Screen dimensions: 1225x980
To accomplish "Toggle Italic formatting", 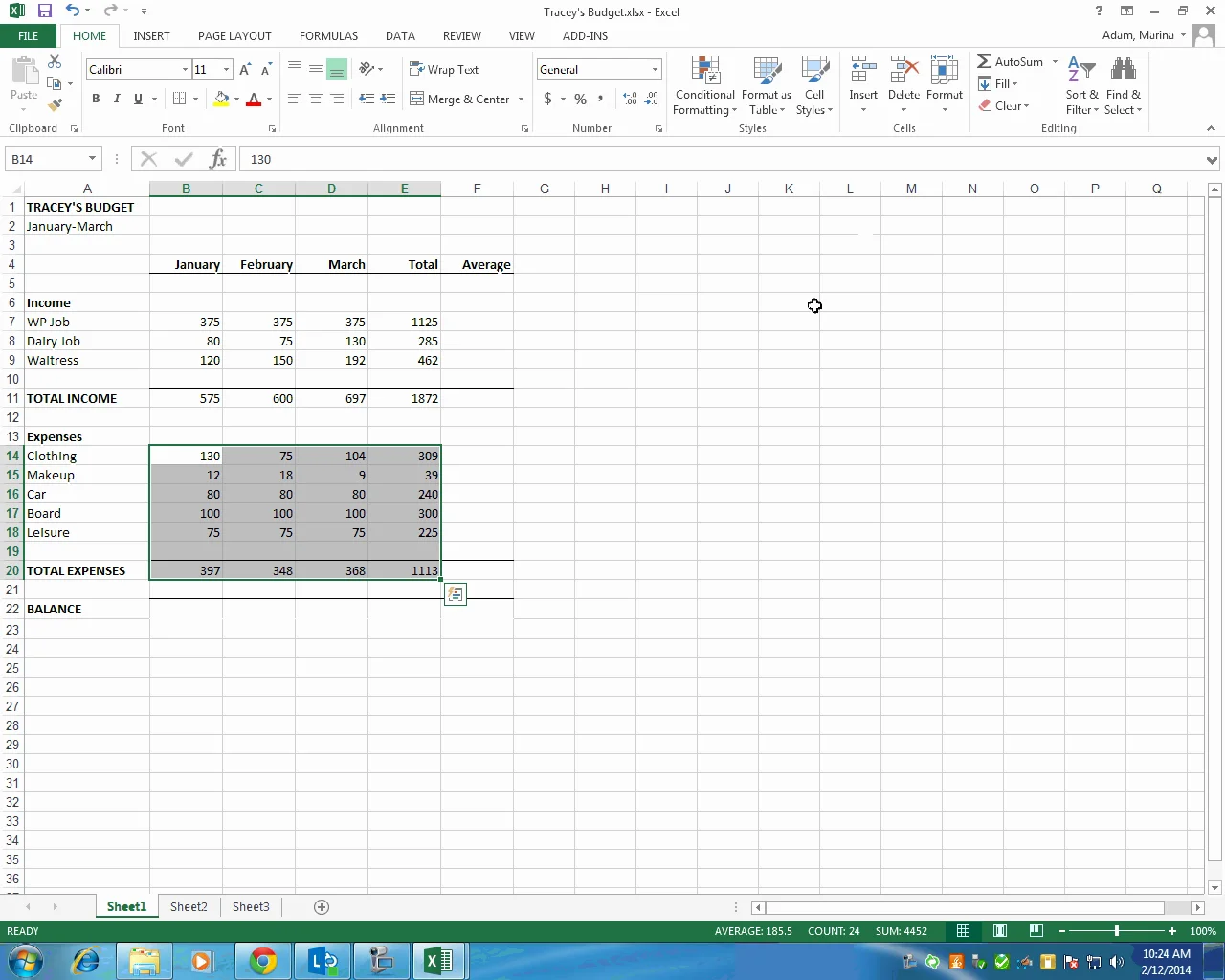I will pos(117,99).
